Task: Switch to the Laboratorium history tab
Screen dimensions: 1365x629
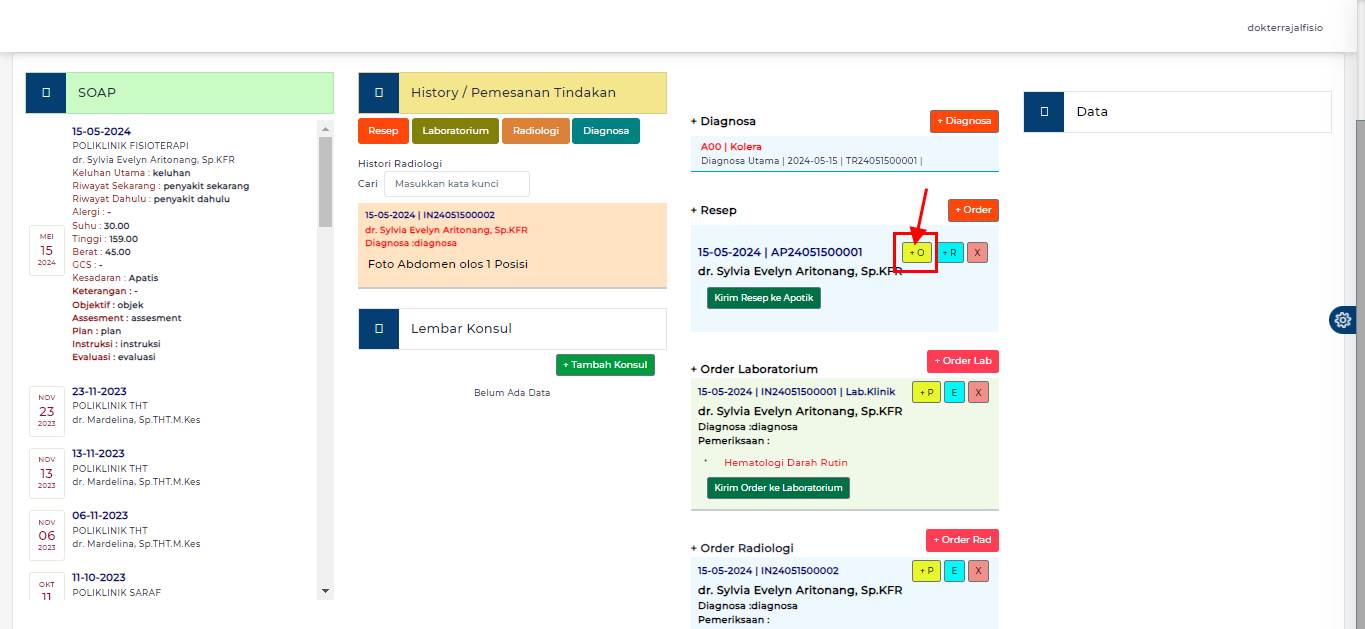Action: pyautogui.click(x=455, y=130)
